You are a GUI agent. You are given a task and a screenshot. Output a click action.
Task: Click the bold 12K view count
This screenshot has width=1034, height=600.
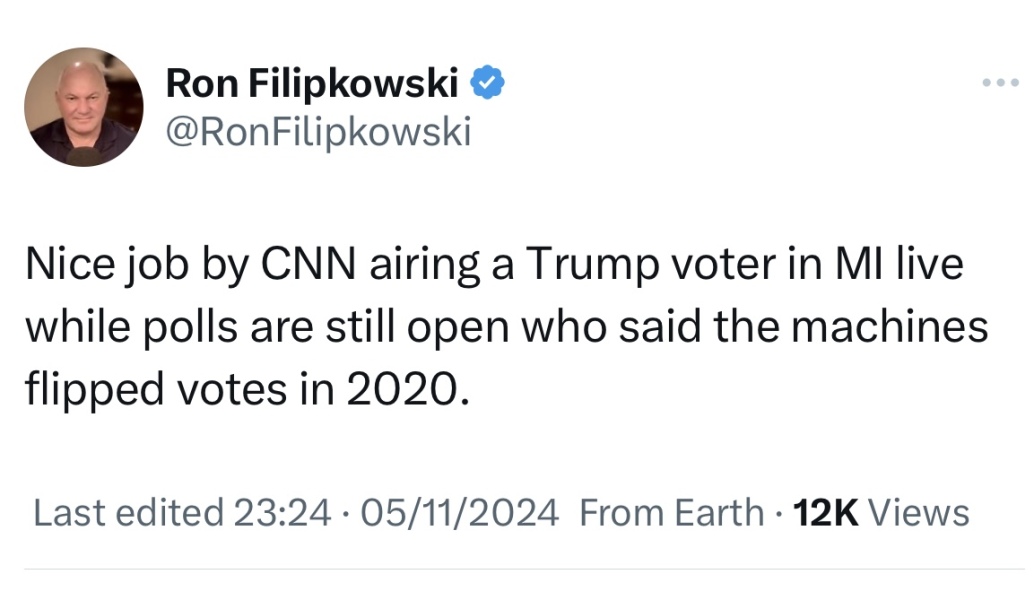[x=826, y=513]
